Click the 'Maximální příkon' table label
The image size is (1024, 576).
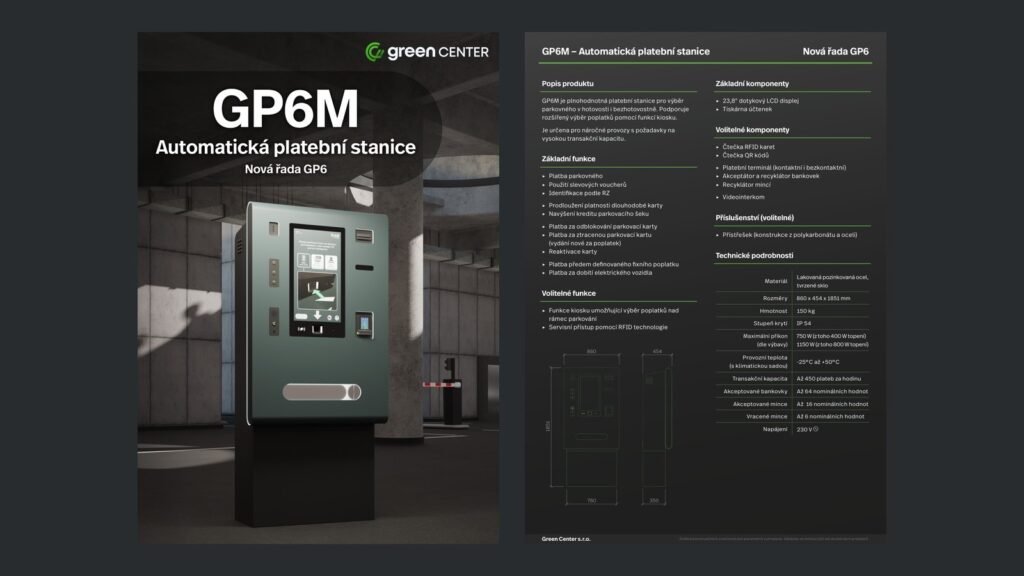coord(765,336)
